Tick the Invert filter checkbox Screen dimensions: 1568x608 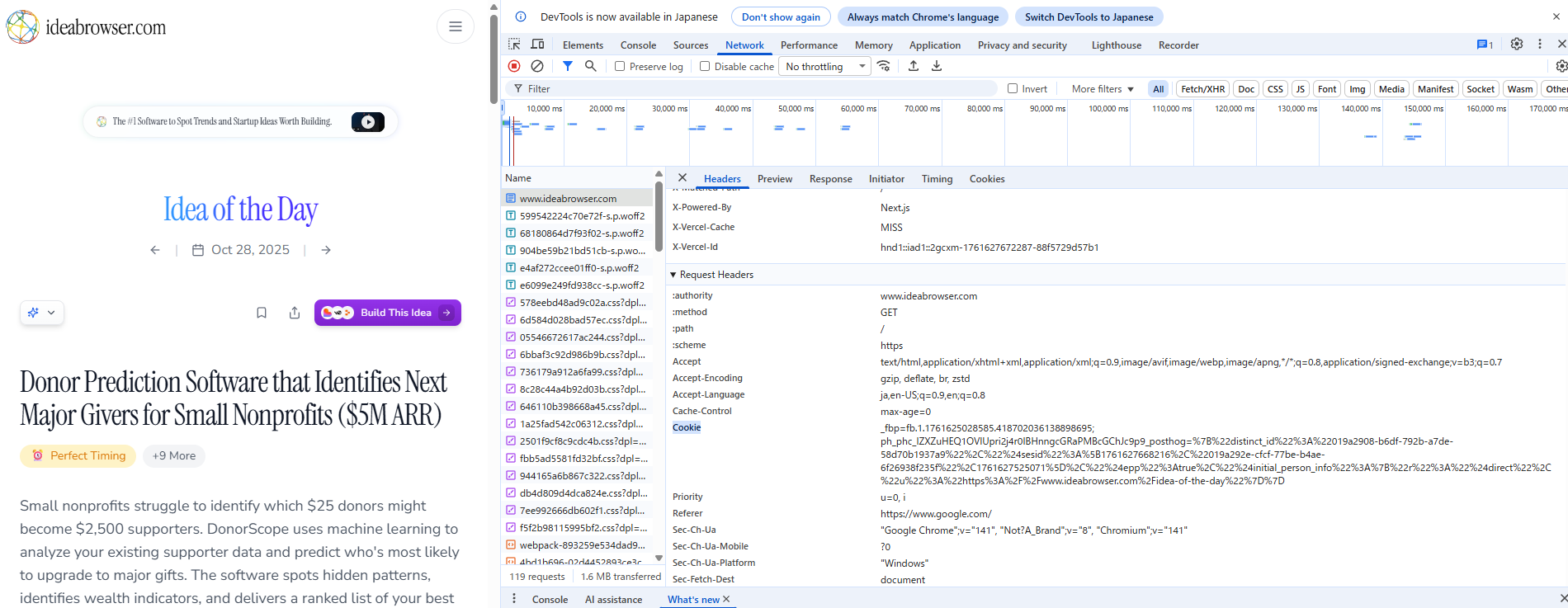pos(1013,89)
